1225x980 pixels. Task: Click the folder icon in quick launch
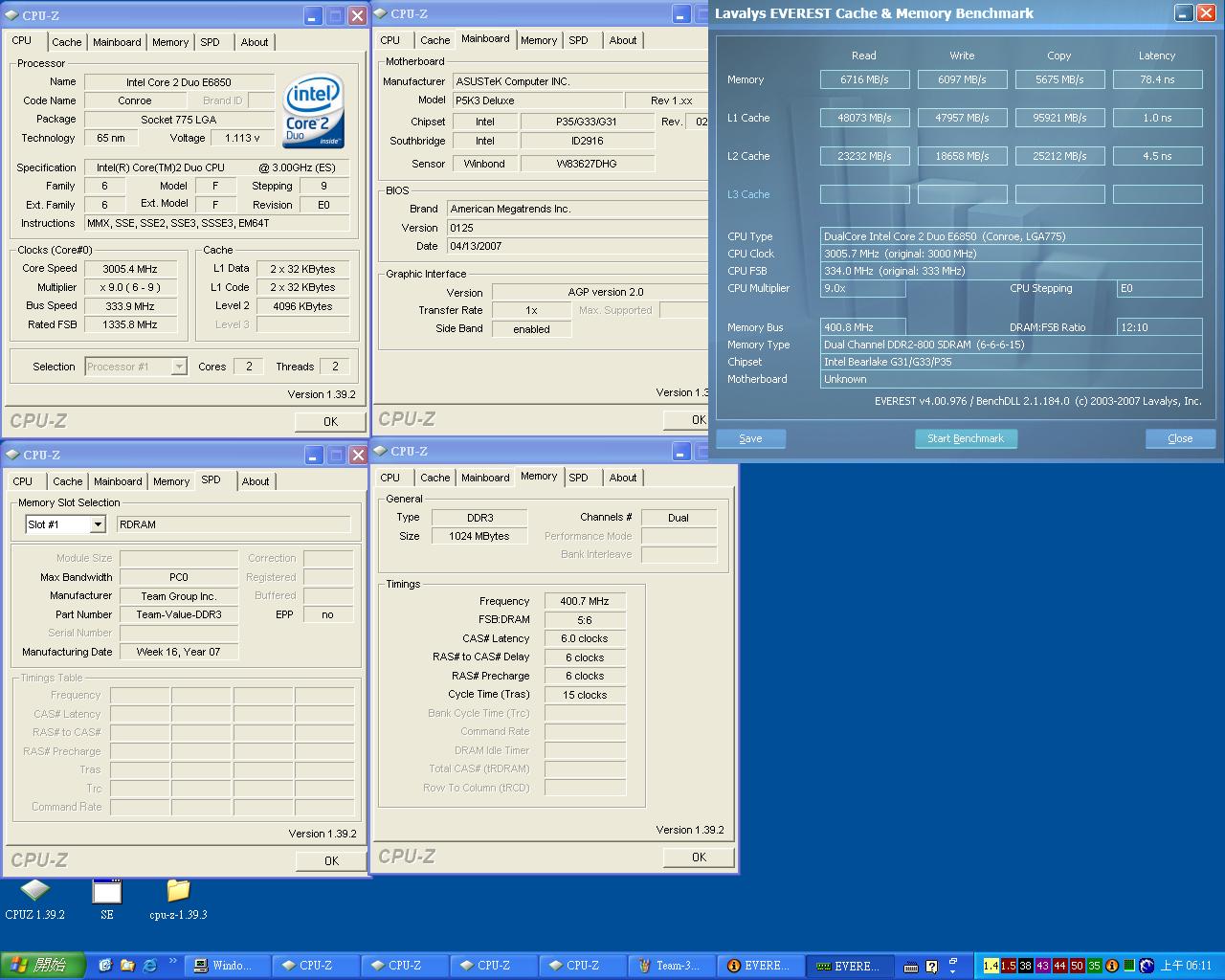127,966
